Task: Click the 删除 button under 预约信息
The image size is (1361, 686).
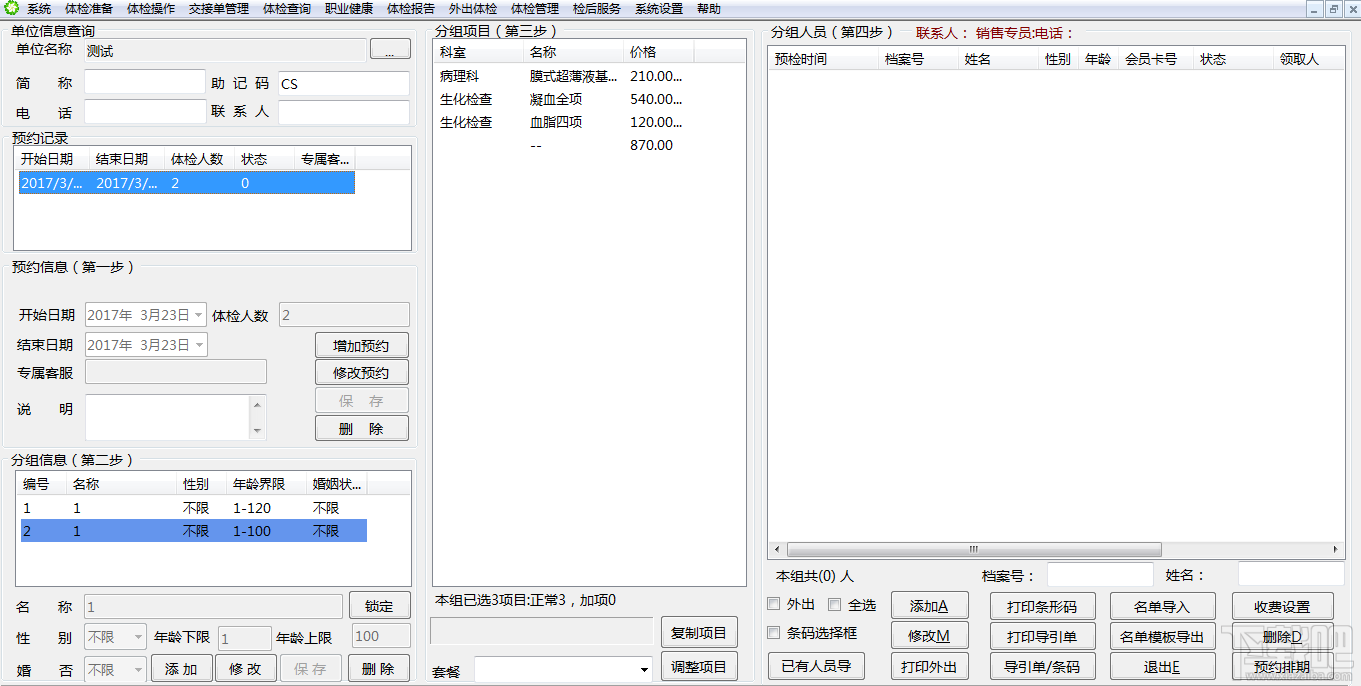Action: [x=362, y=428]
